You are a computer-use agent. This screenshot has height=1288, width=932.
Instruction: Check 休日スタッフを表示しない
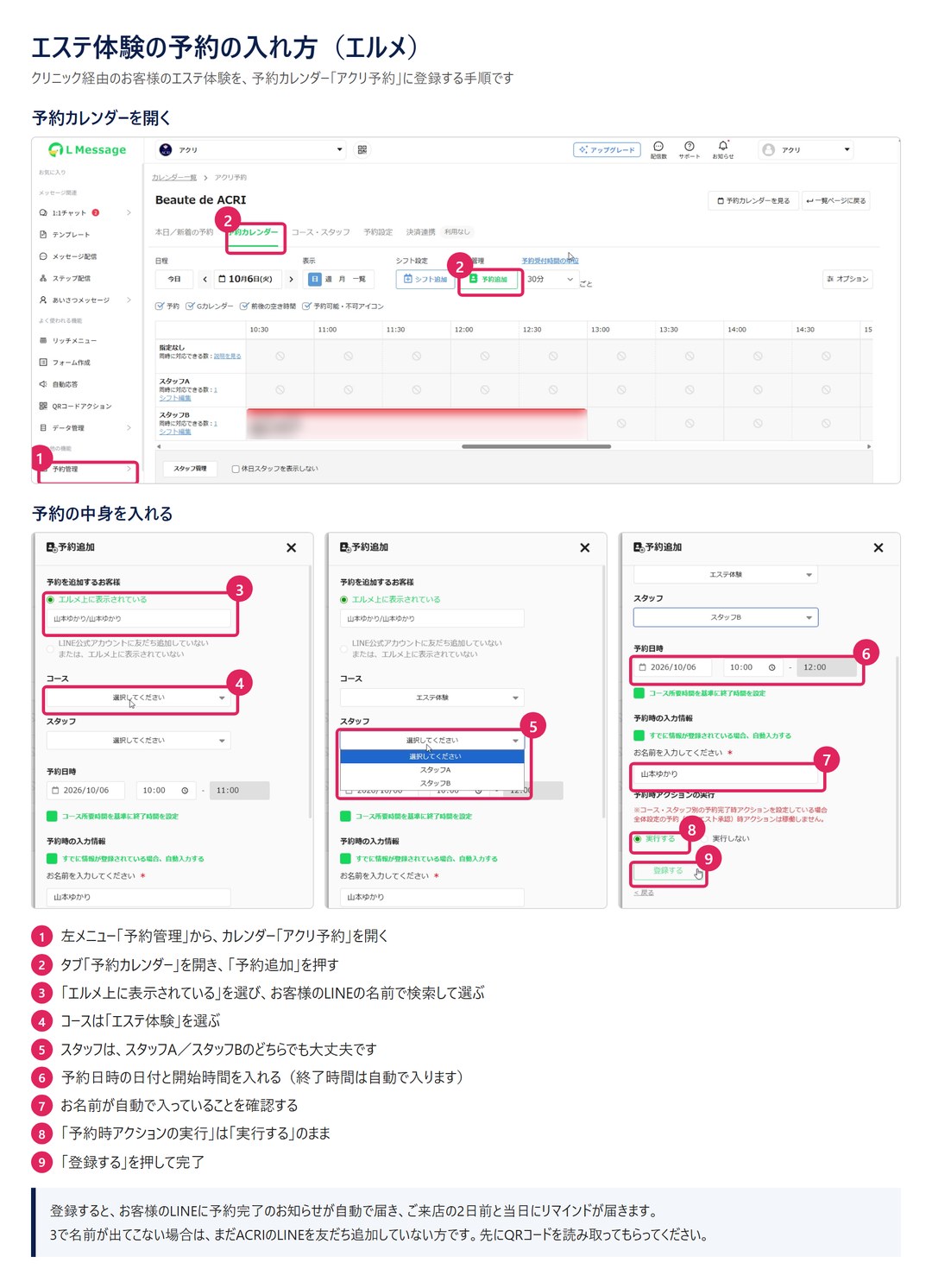(236, 469)
